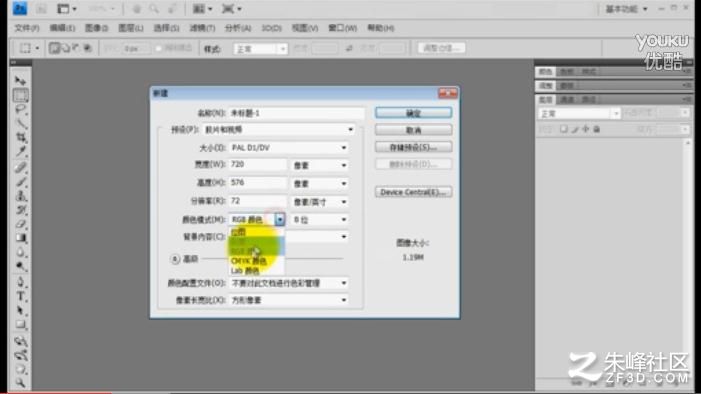Select the Blur tool
The height and width of the screenshot is (394, 701).
tap(21, 252)
